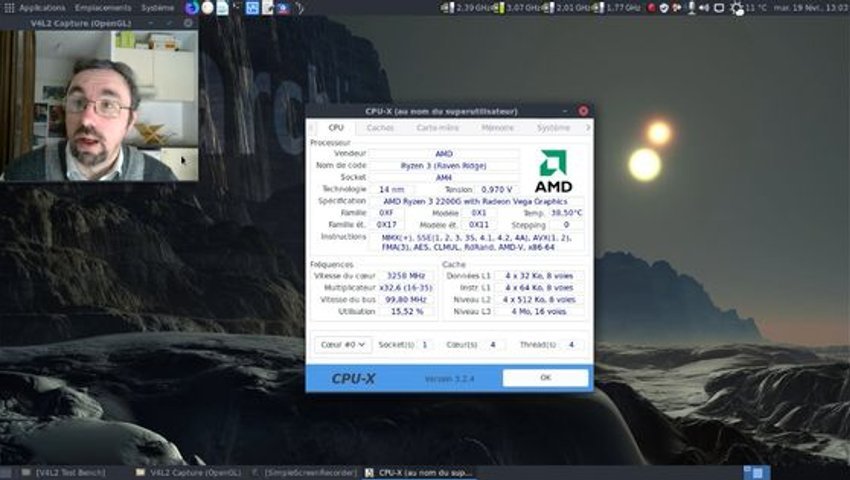Click the Données L1 cache value
850x480 pixels.
[x=539, y=276]
